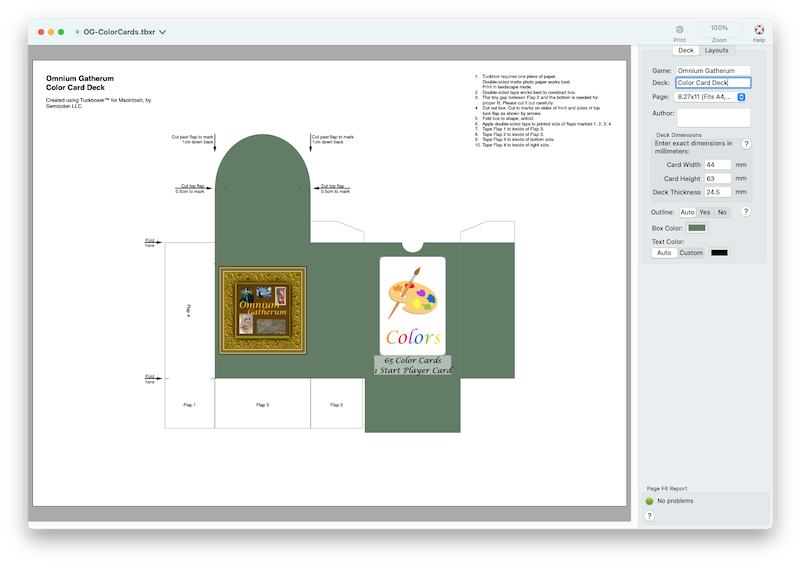Click the Card Width input field
Viewport: 801px width, 566px height.
pos(717,164)
